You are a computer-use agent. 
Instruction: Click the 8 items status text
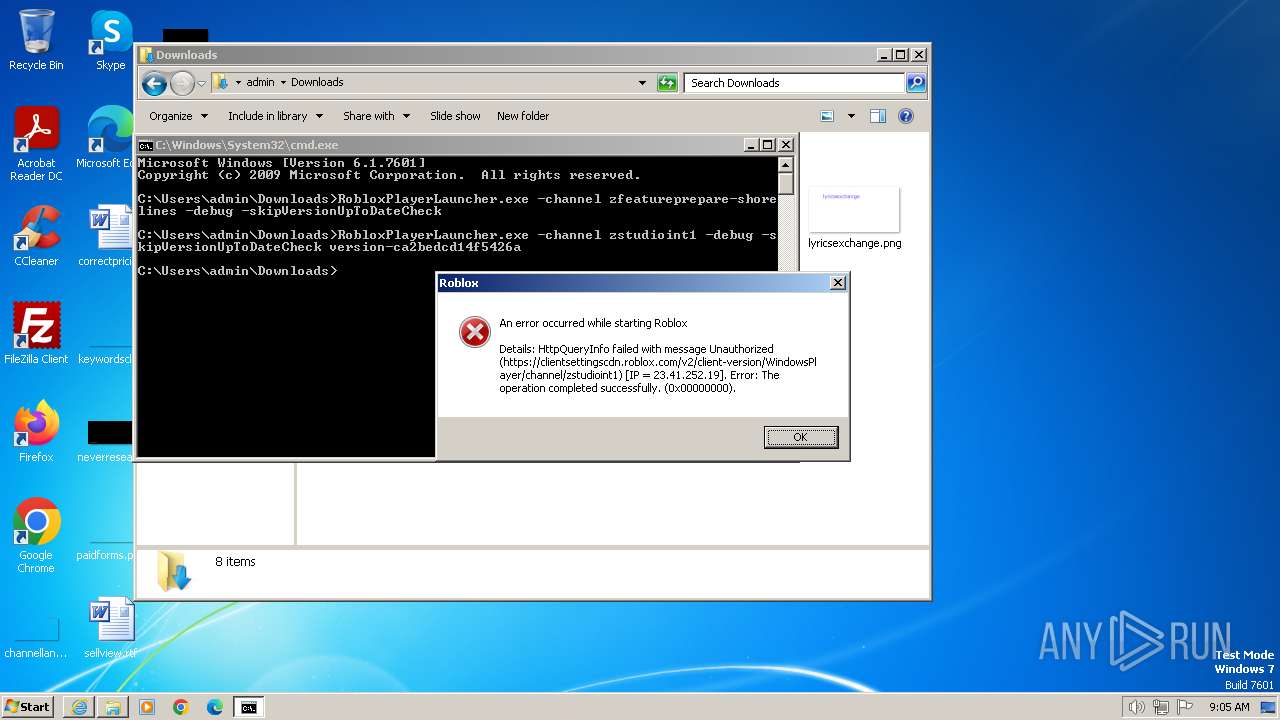tap(235, 562)
